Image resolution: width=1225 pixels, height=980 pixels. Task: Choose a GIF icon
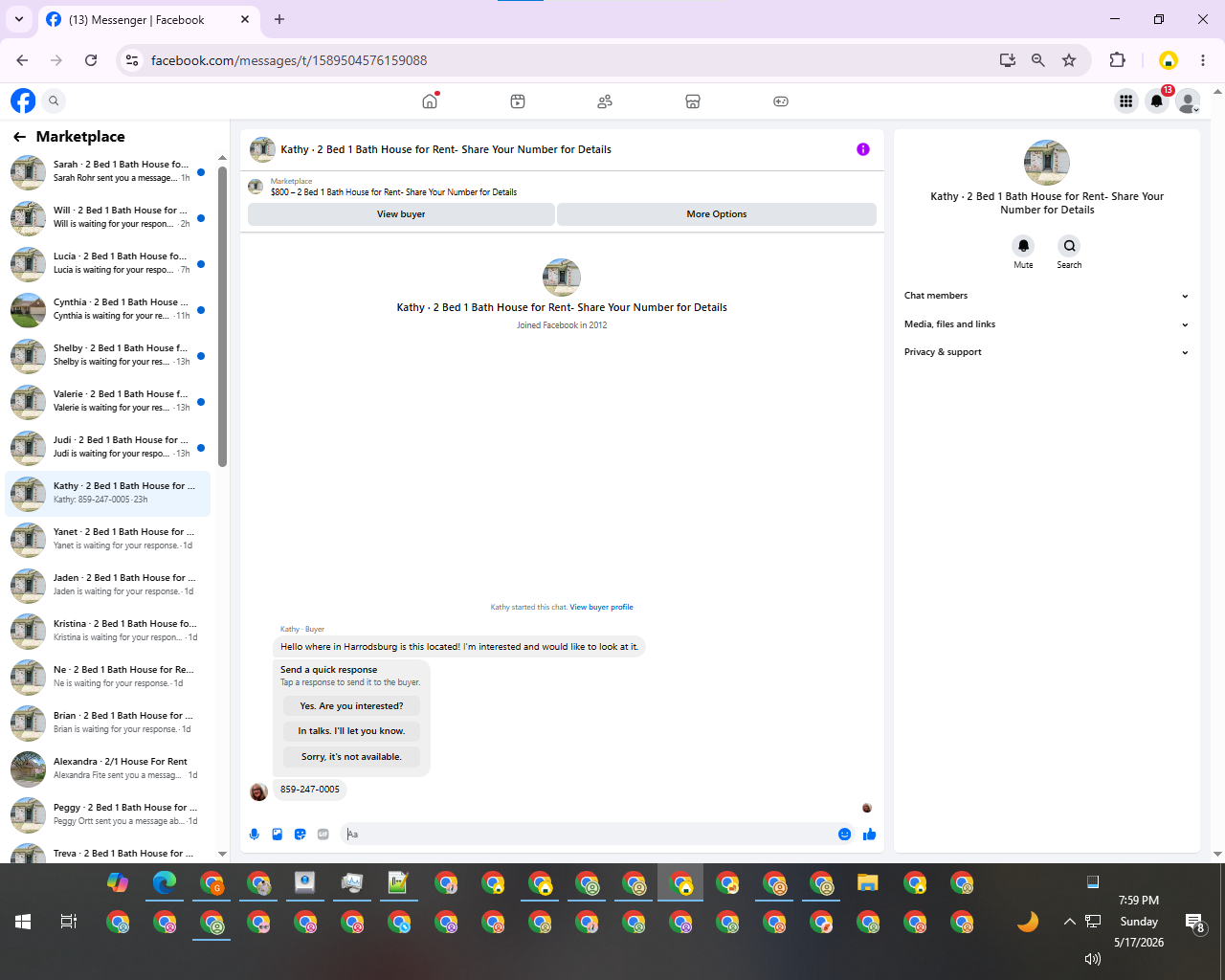tap(323, 835)
